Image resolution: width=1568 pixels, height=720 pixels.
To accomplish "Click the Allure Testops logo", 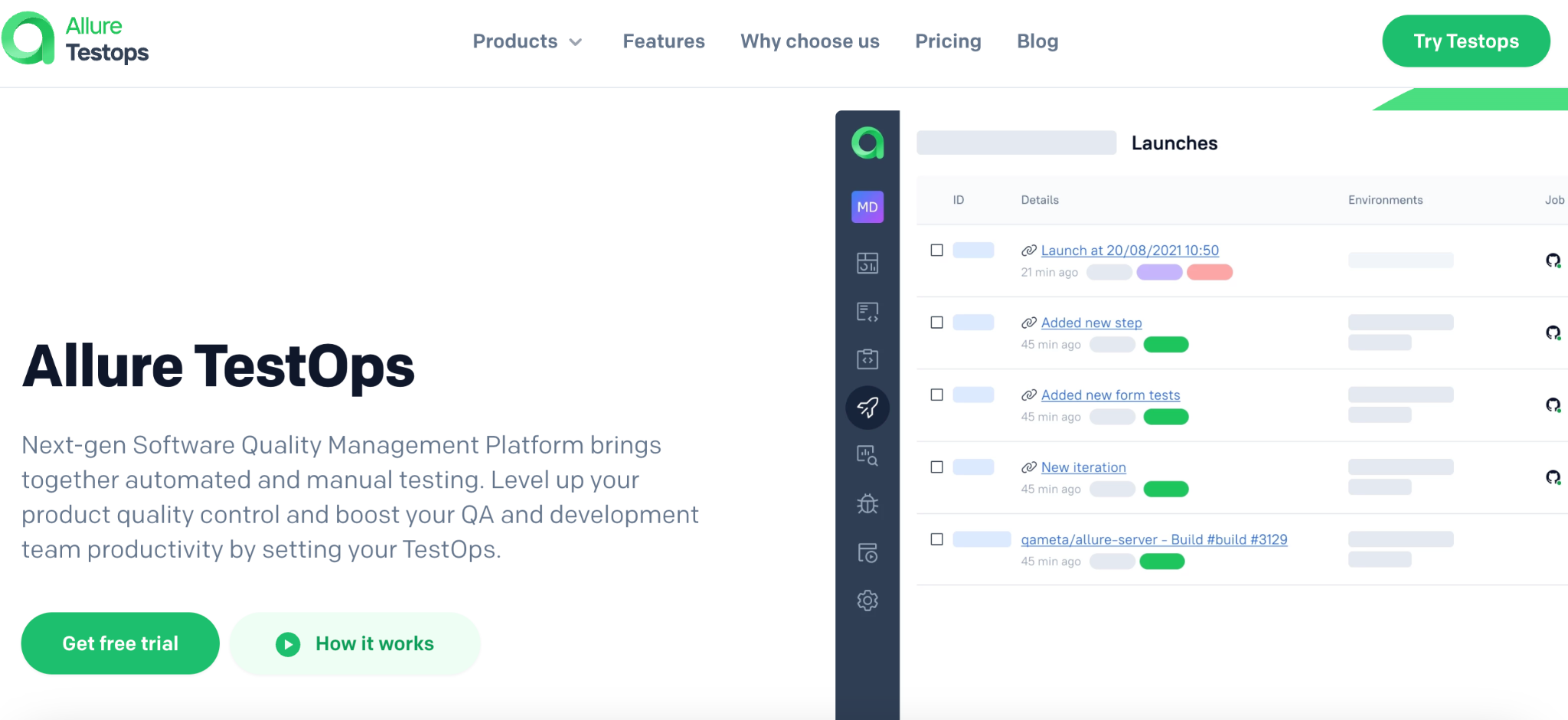I will tap(75, 39).
